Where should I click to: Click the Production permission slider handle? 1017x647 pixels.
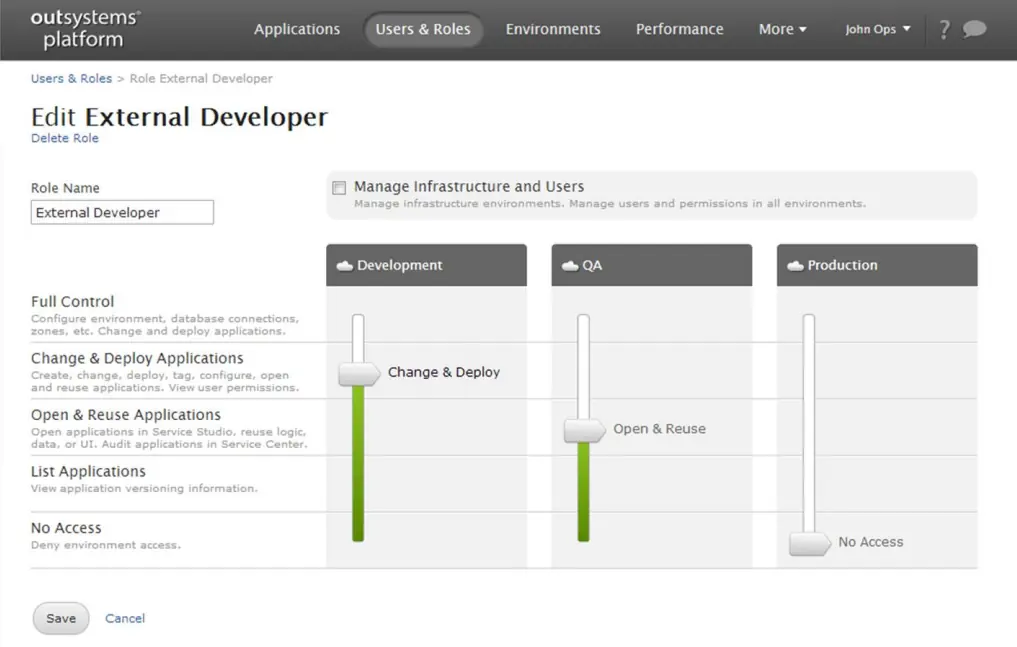pyautogui.click(x=809, y=543)
